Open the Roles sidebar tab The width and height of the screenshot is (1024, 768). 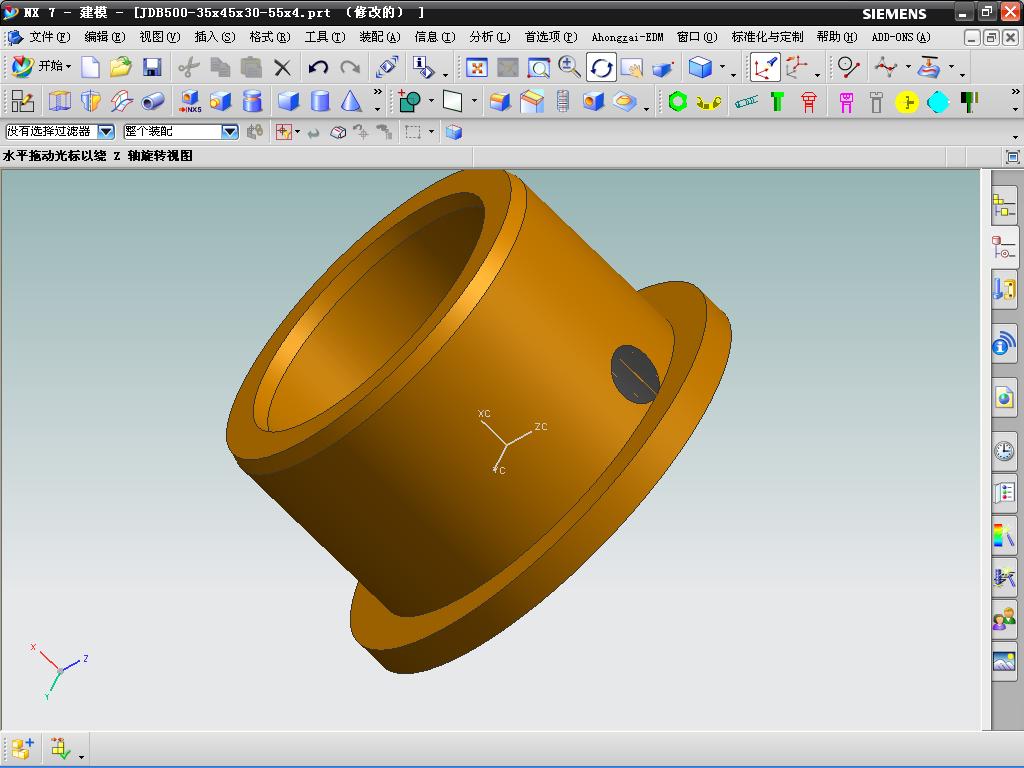click(1004, 618)
